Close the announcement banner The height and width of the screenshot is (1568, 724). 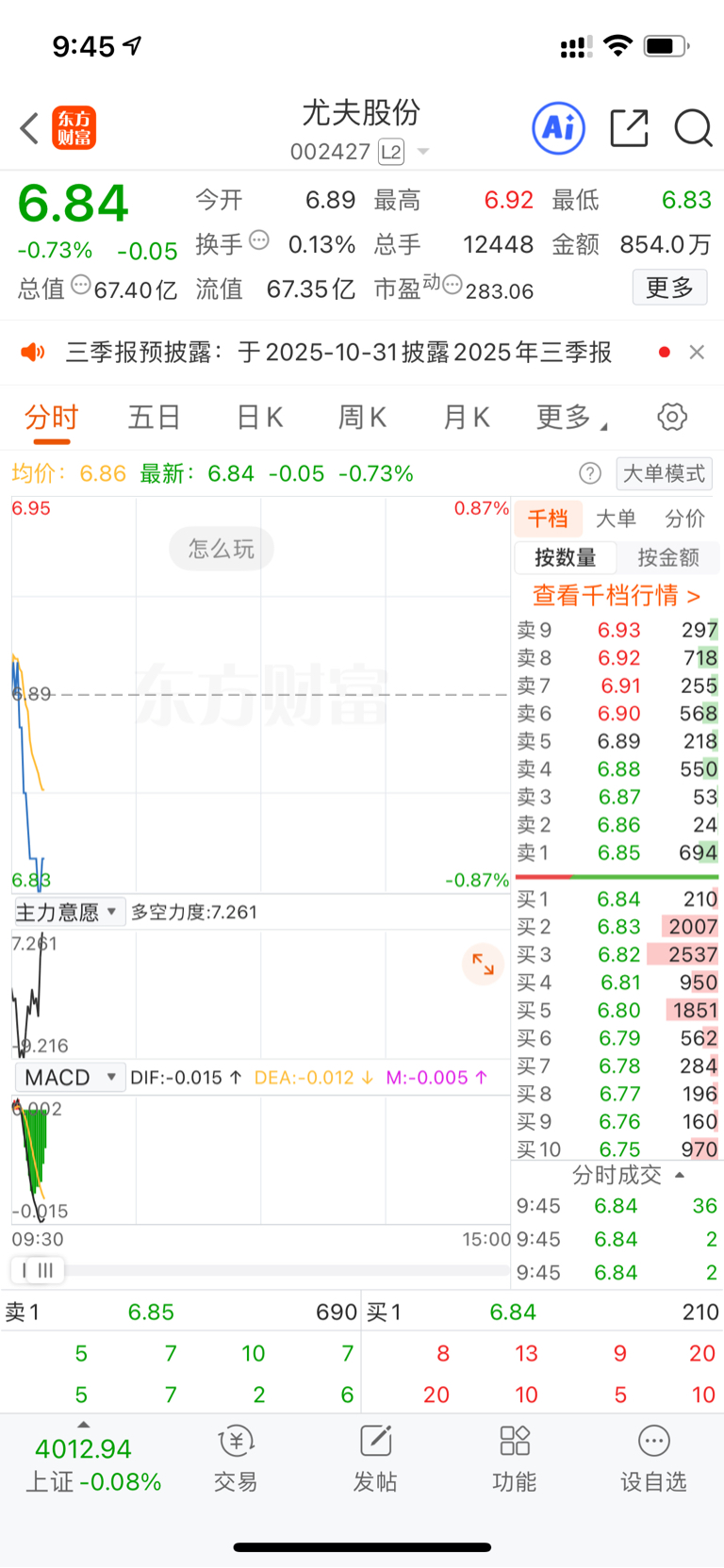[x=697, y=352]
